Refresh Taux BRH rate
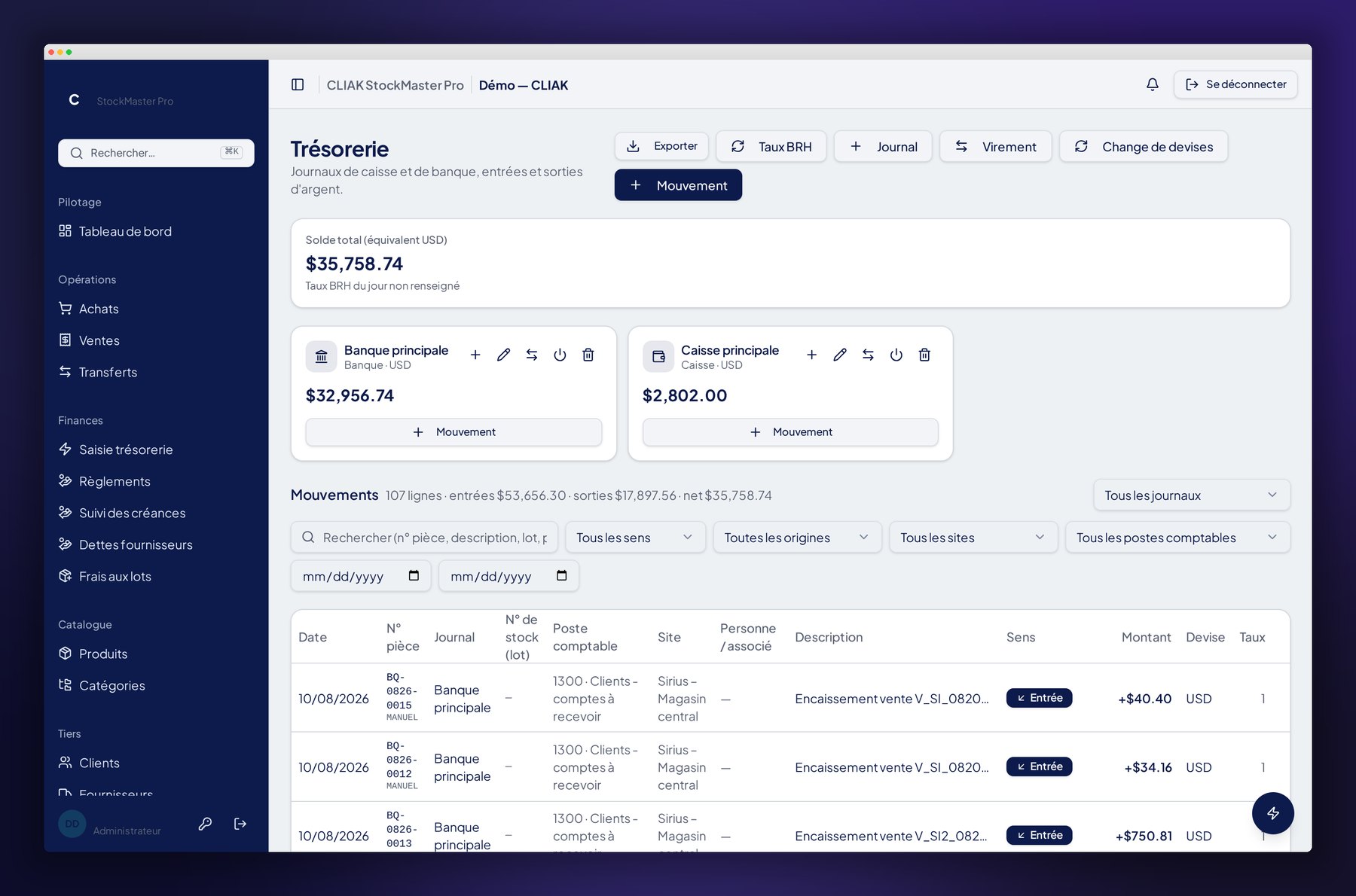The width and height of the screenshot is (1356, 896). [x=771, y=146]
